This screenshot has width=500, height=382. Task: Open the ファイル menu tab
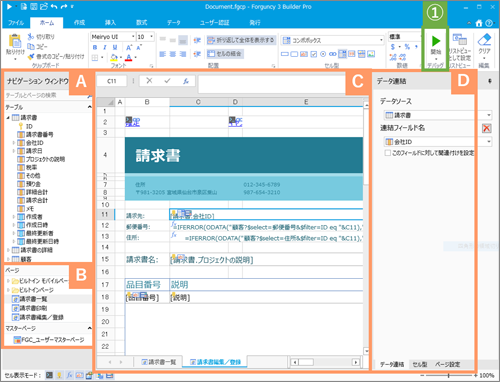16,23
